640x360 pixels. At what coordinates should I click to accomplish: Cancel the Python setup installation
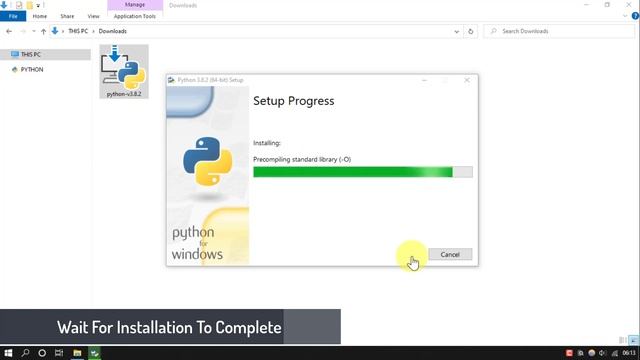tap(450, 254)
